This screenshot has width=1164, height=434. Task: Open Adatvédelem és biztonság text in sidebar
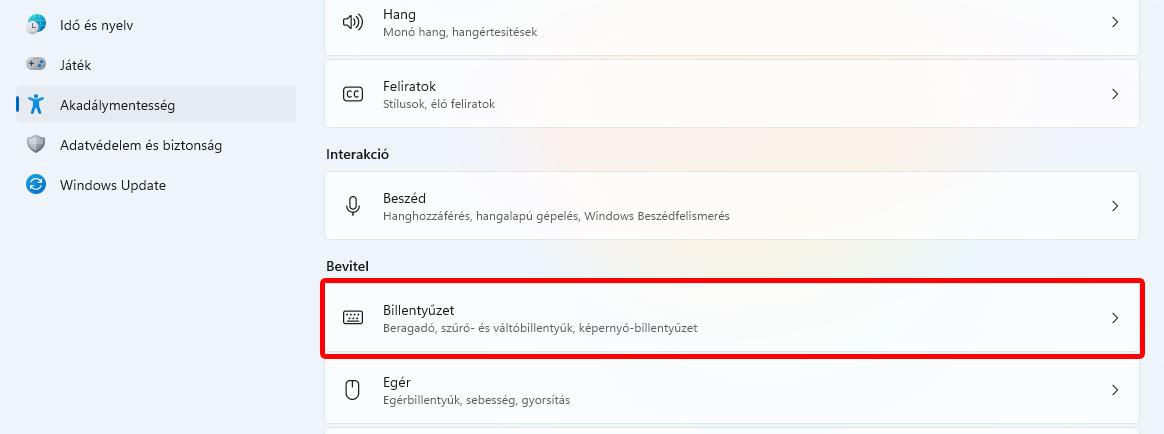click(141, 145)
